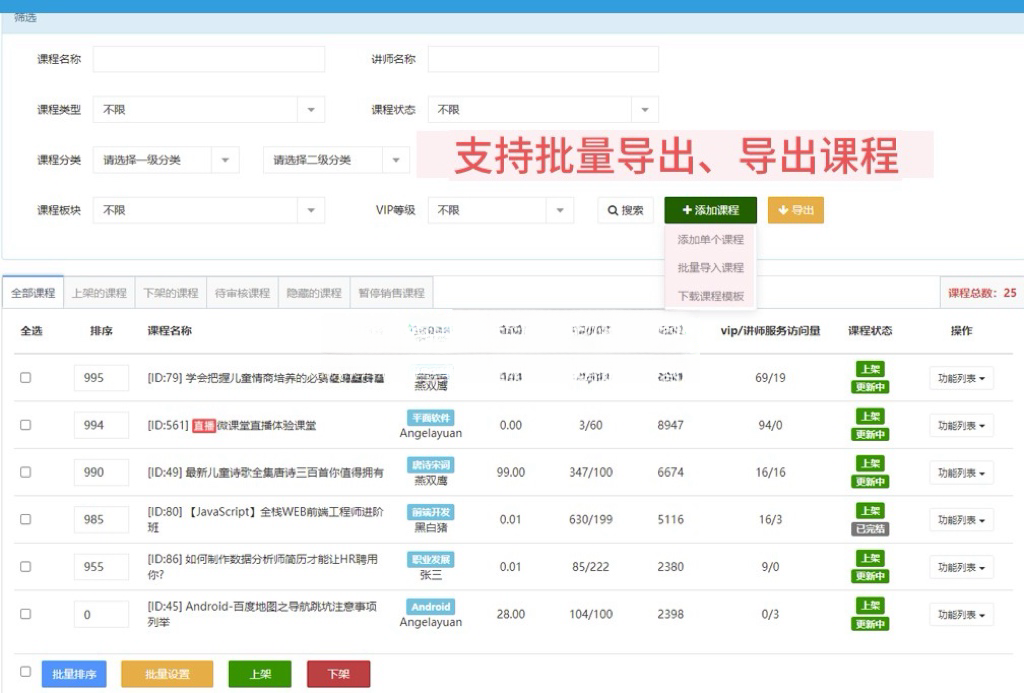Check the box for the Android course row
Image resolution: width=1024 pixels, height=693 pixels.
[x=26, y=614]
